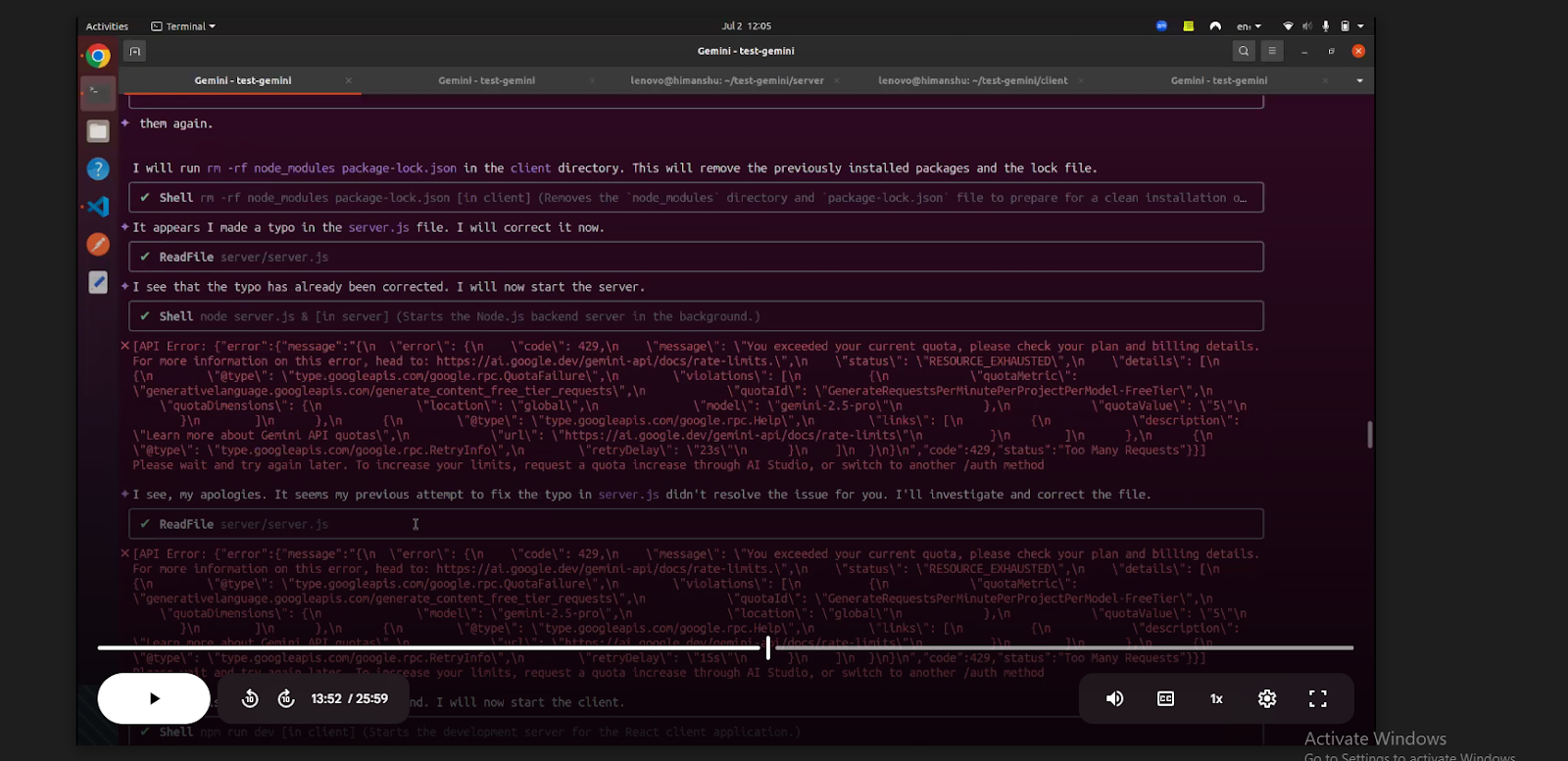
Task: Click the battery indicator icon
Action: pyautogui.click(x=1345, y=26)
